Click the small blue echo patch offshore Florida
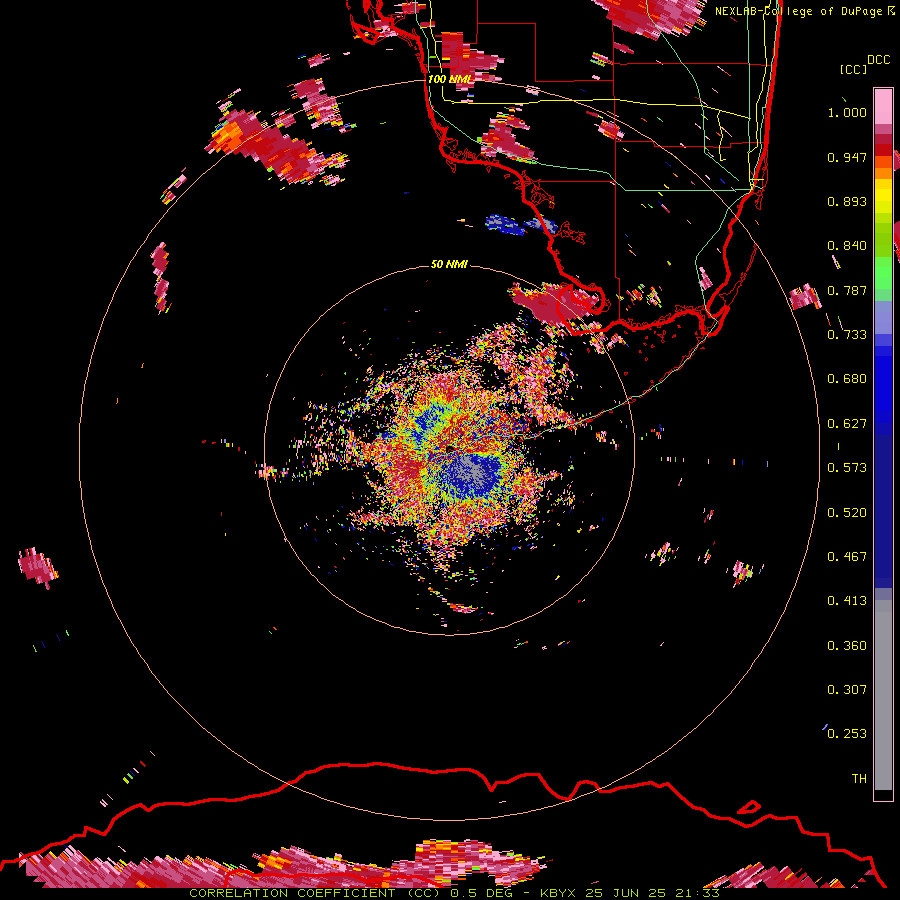Viewport: 900px width, 900px height. (505, 224)
